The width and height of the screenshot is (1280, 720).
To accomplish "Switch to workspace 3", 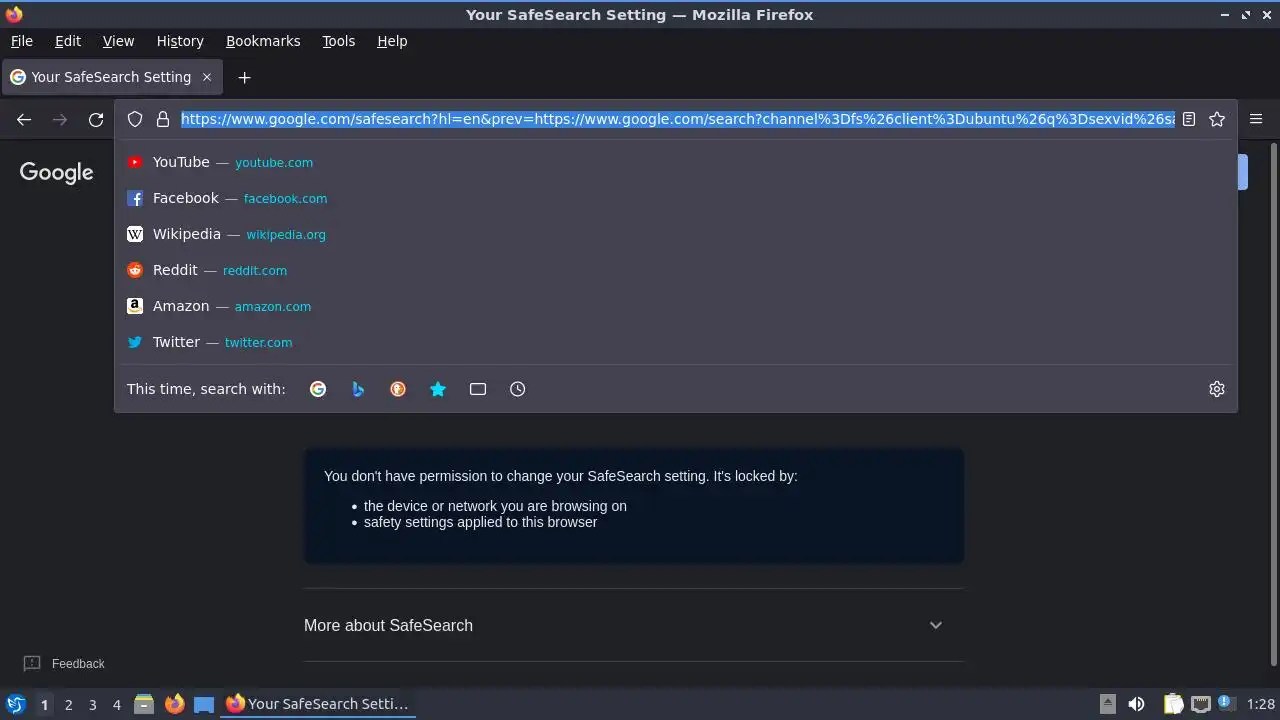I will pyautogui.click(x=92, y=704).
